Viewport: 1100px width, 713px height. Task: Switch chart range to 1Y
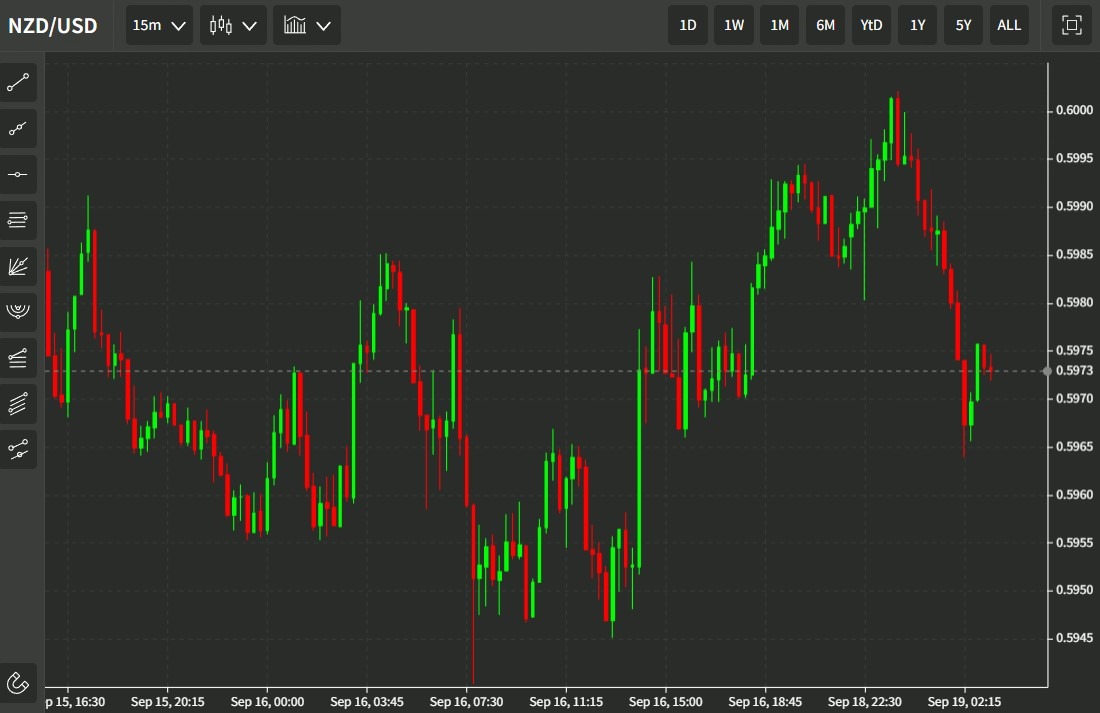918,25
